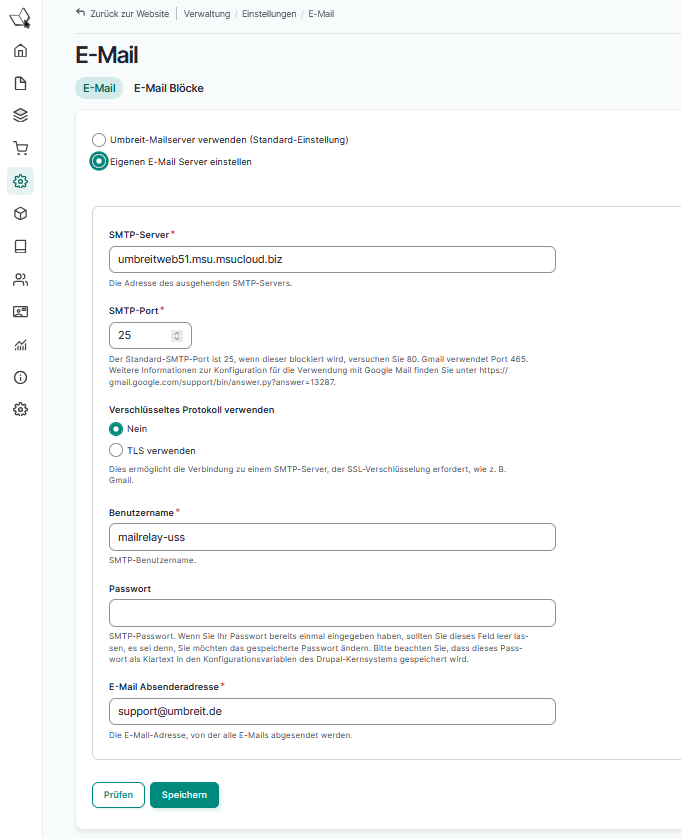Open the shopping cart sidebar icon
Viewport: 681px width, 839px height.
(x=20, y=148)
